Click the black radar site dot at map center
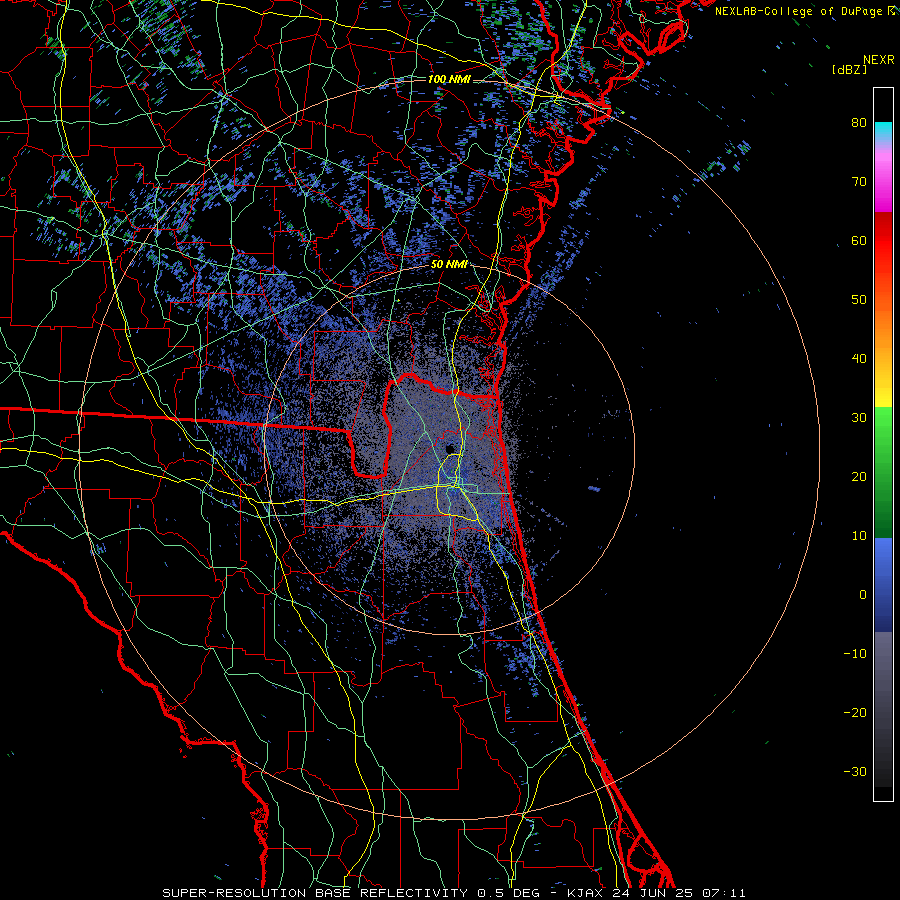The height and width of the screenshot is (900, 900). point(450,449)
